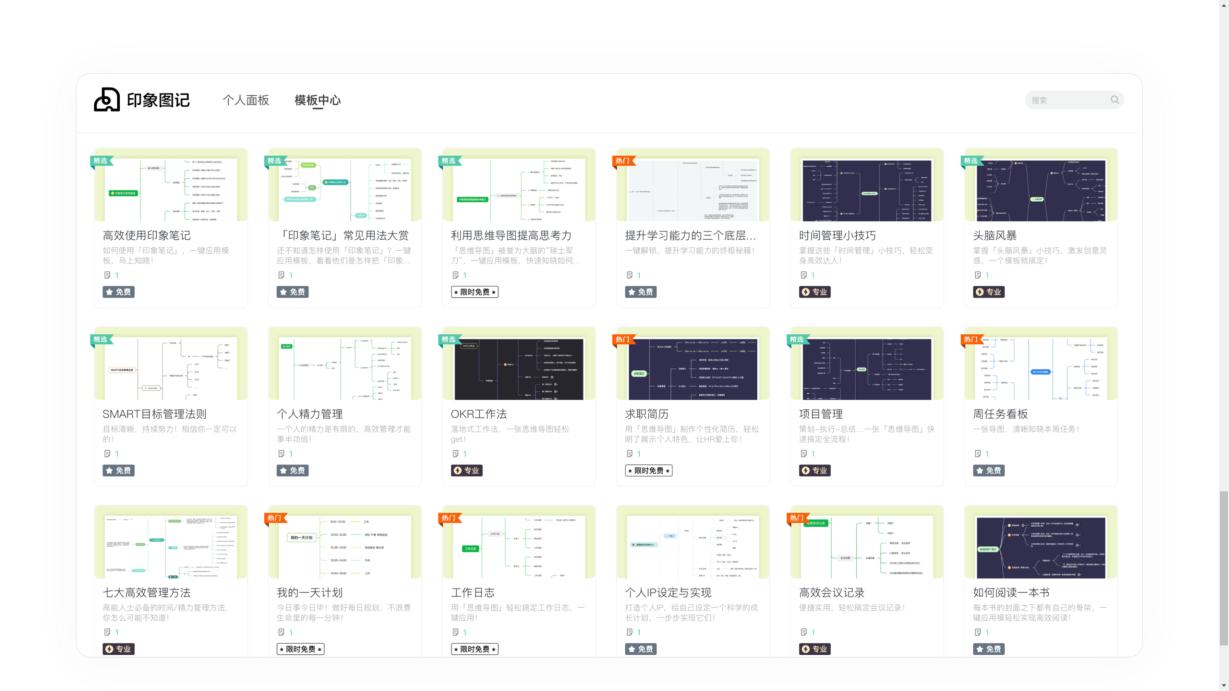Switch to the 模板中心 tab
The width and height of the screenshot is (1229, 691).
[317, 100]
